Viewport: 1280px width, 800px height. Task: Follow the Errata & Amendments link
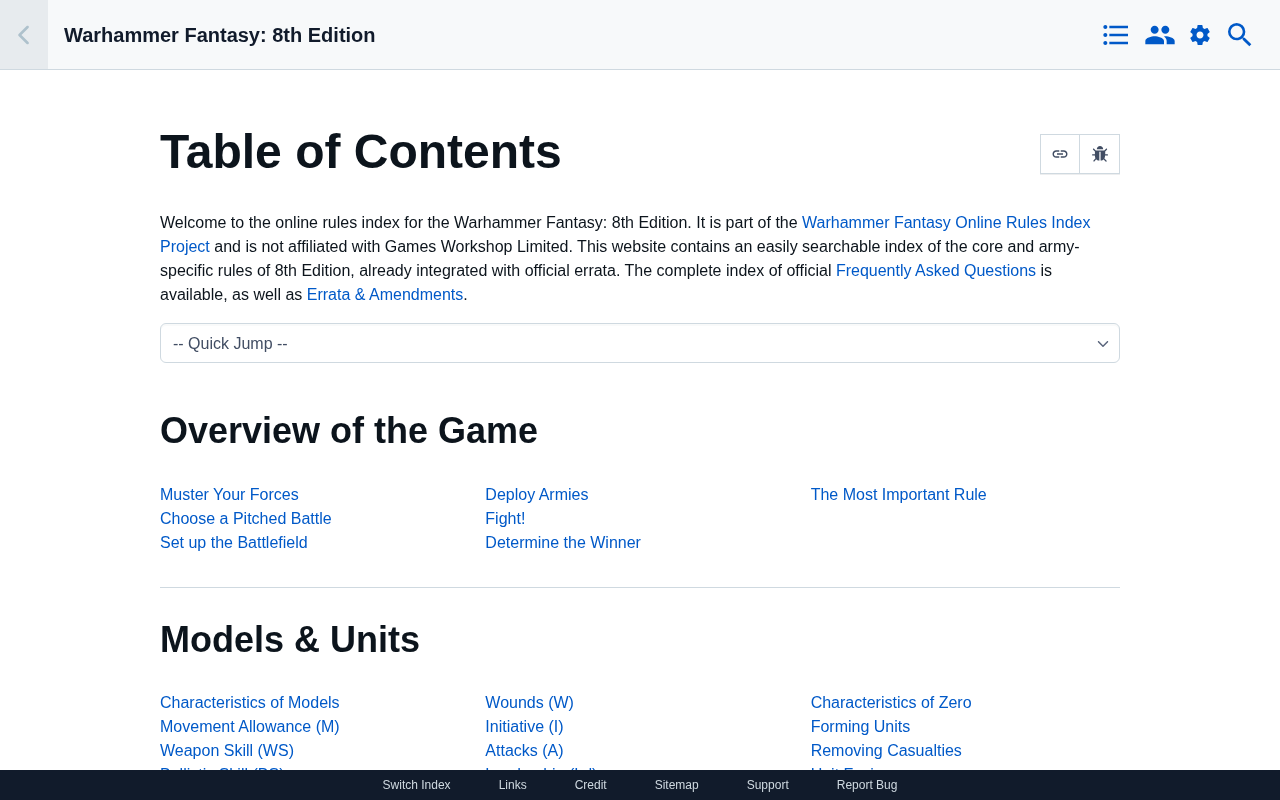coord(385,294)
